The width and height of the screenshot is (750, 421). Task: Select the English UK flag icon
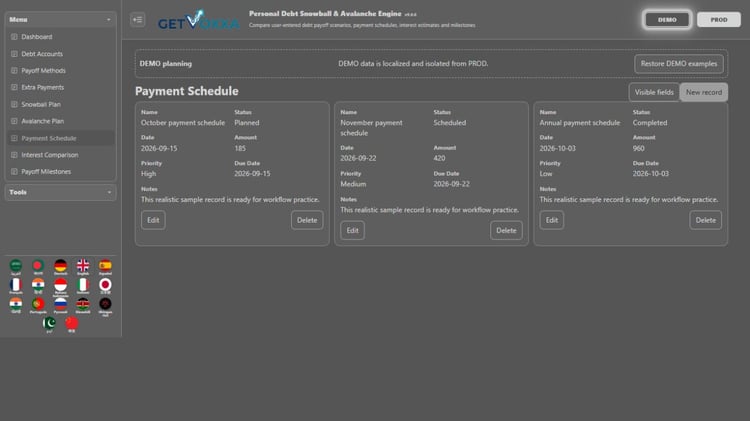[x=83, y=266]
